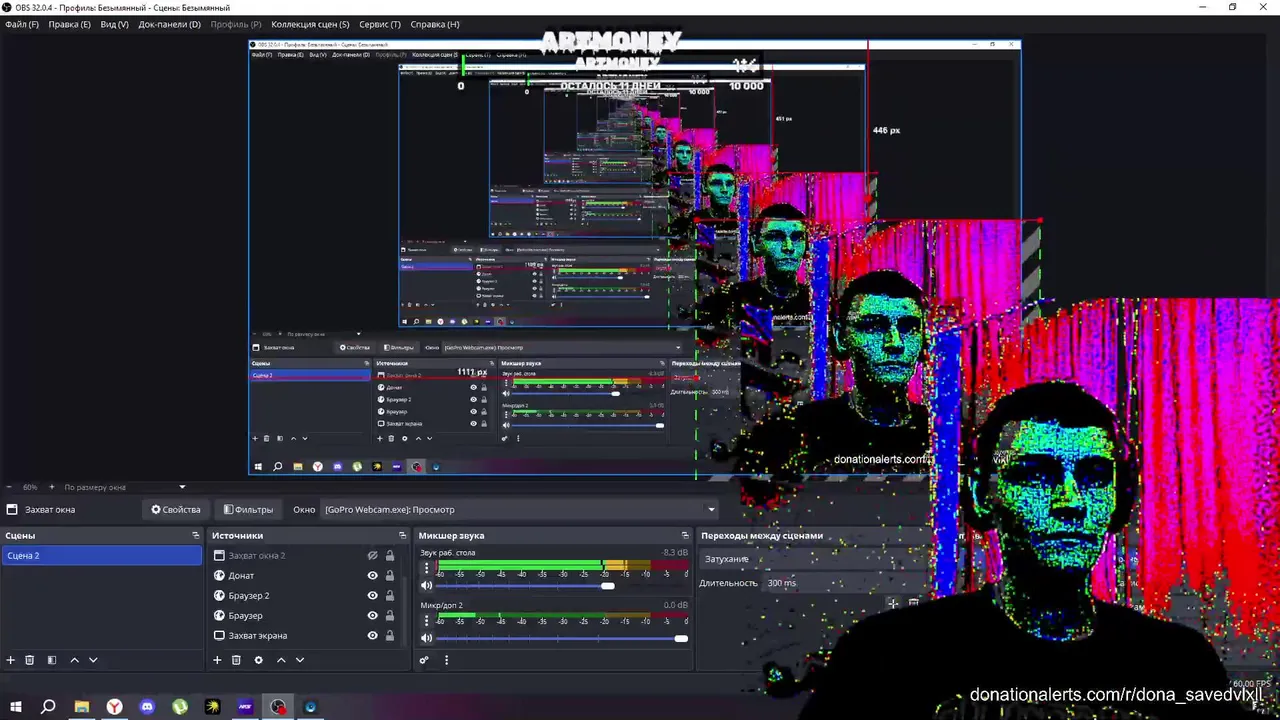Move source up arrow in Sources toolbar

(x=281, y=660)
